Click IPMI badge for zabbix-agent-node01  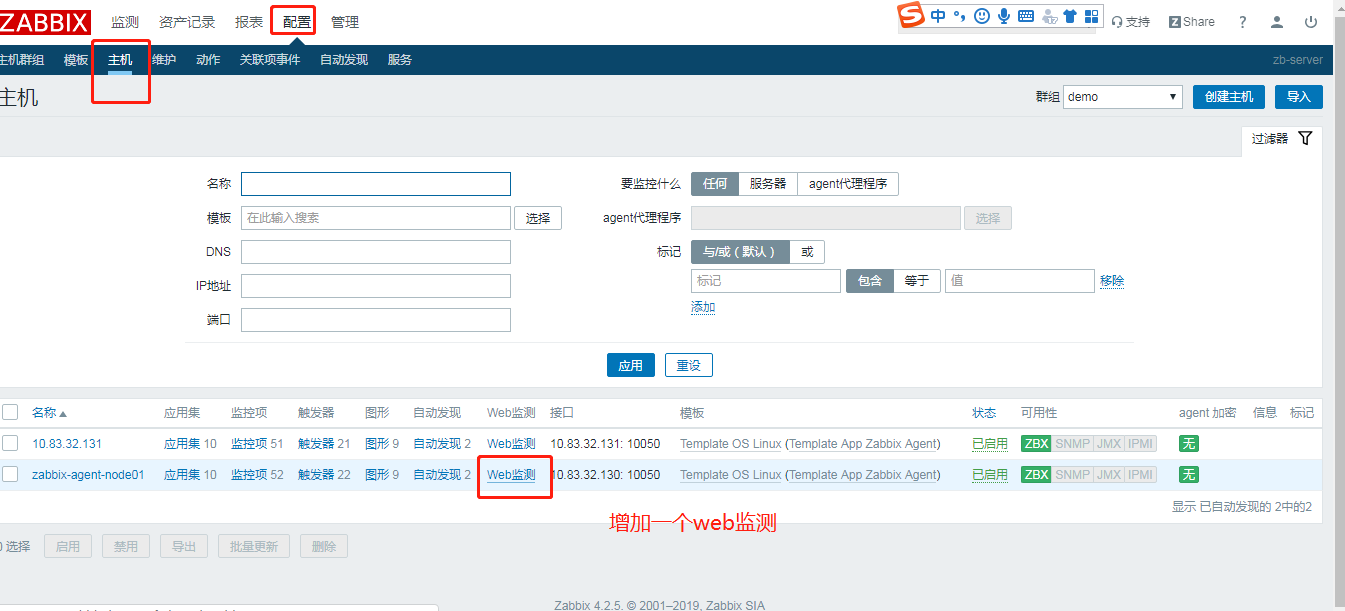1141,475
